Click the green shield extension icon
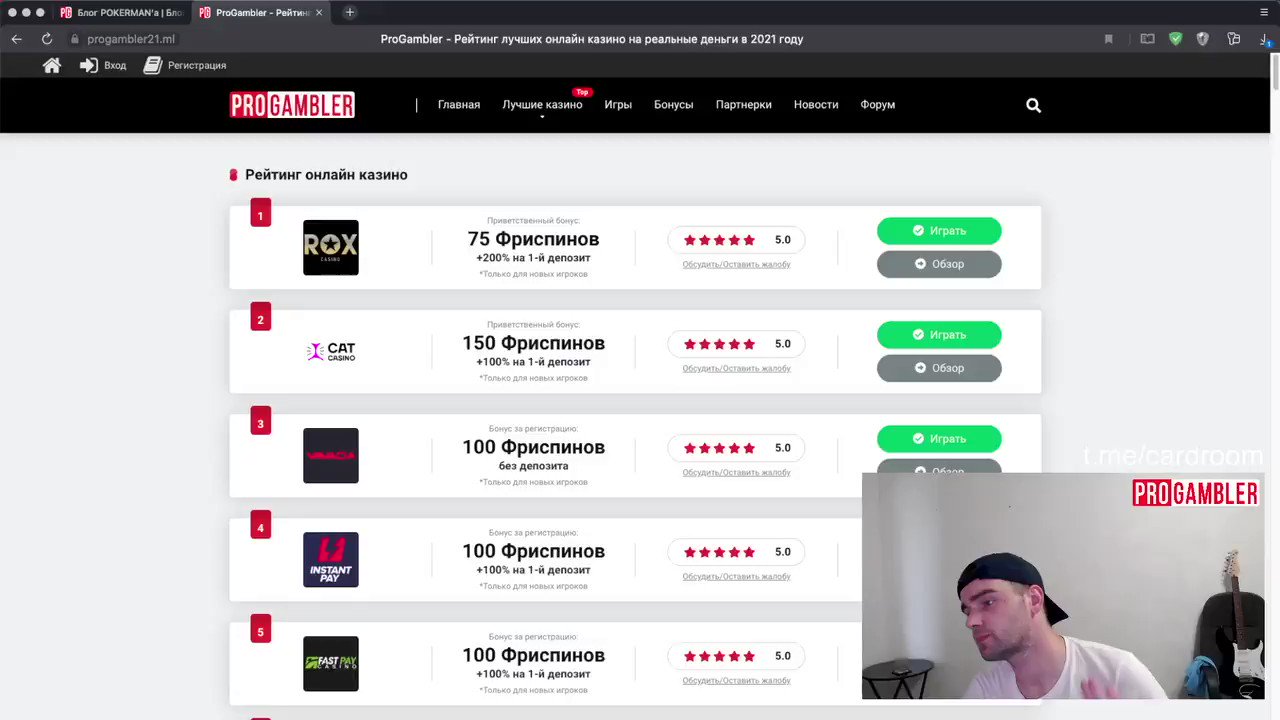 pyautogui.click(x=1176, y=39)
